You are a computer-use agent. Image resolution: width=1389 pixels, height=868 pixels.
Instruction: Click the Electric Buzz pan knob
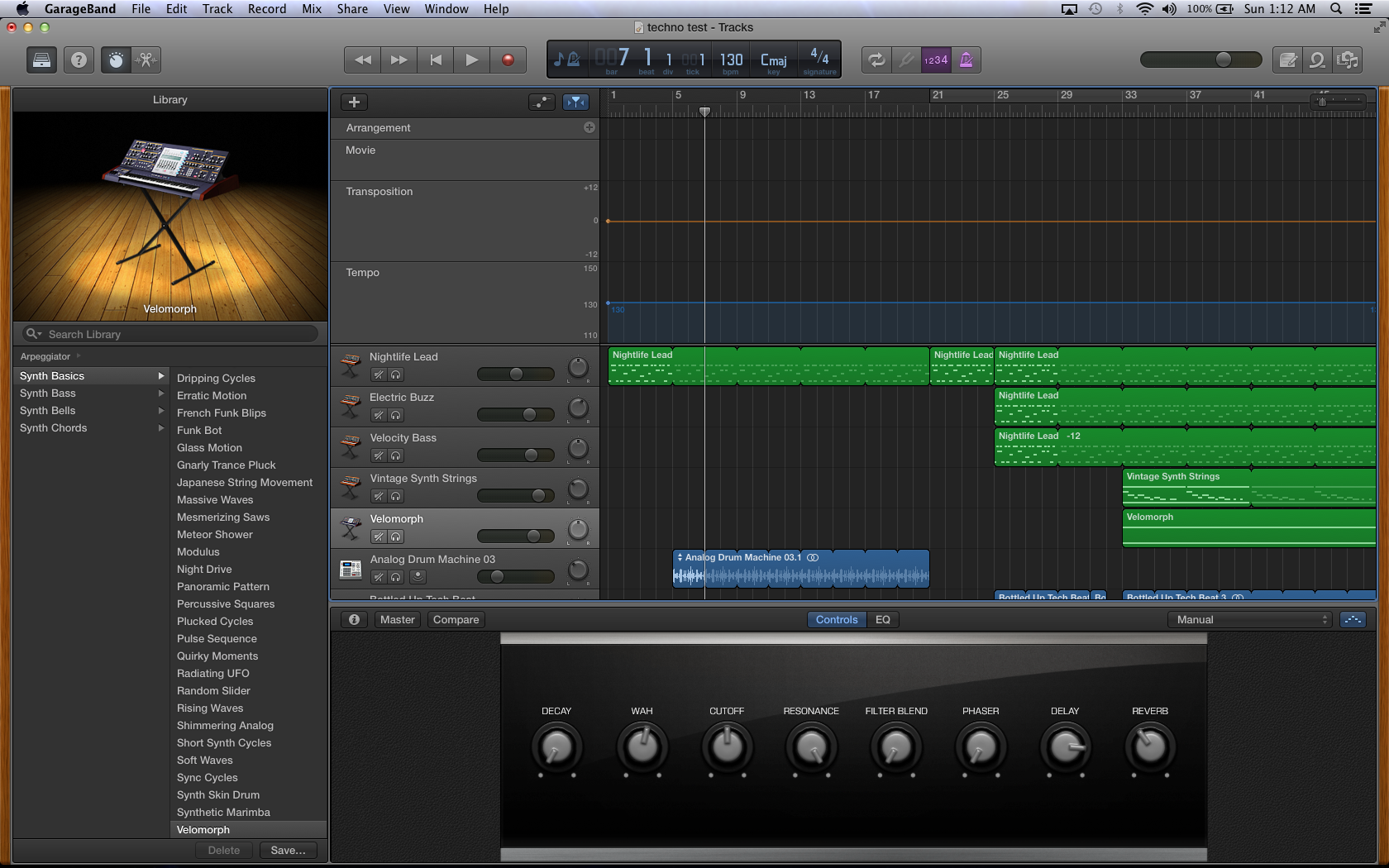pos(578,408)
